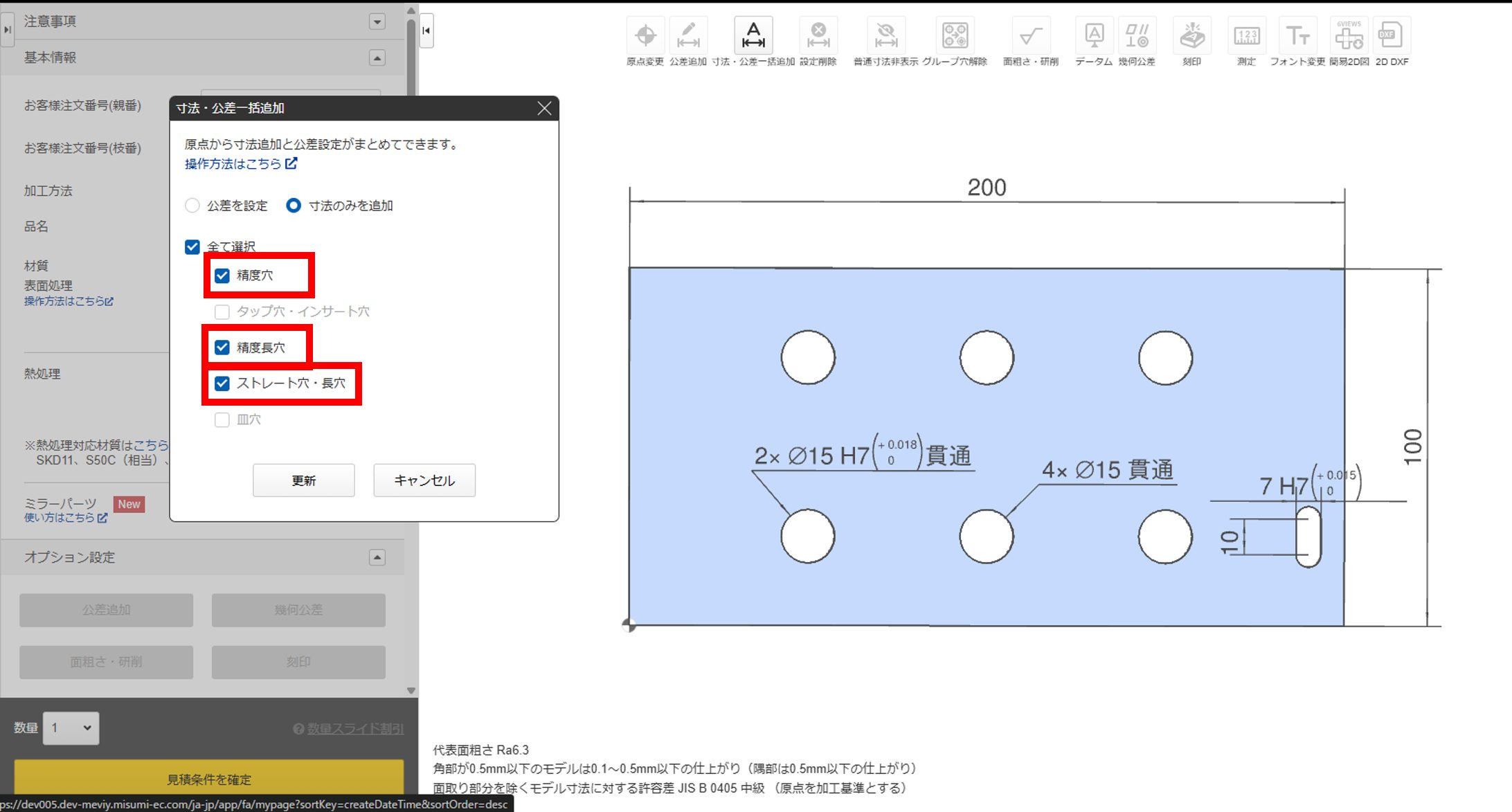Screen dimensions: 1512x812
Task: Select the 原点変更 tool
Action: click(x=645, y=35)
